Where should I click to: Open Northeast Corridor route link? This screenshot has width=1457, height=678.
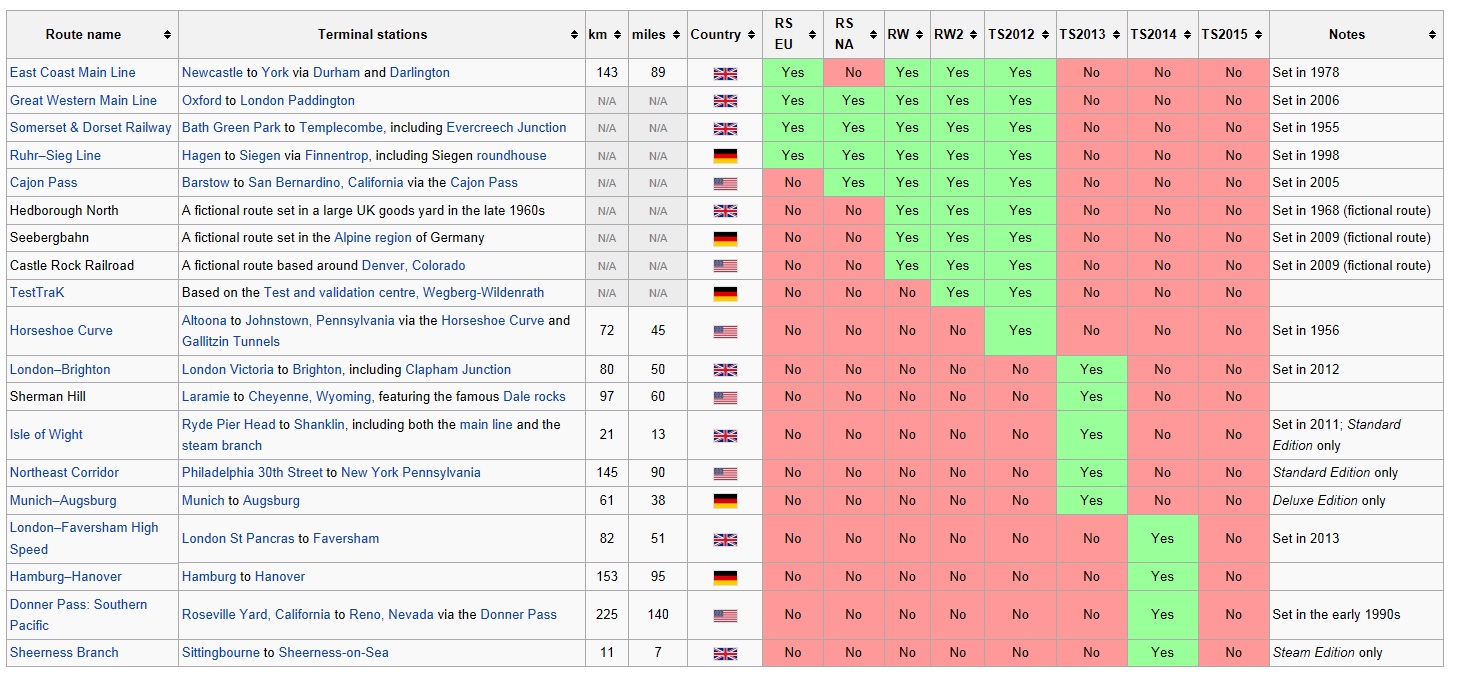coord(64,472)
